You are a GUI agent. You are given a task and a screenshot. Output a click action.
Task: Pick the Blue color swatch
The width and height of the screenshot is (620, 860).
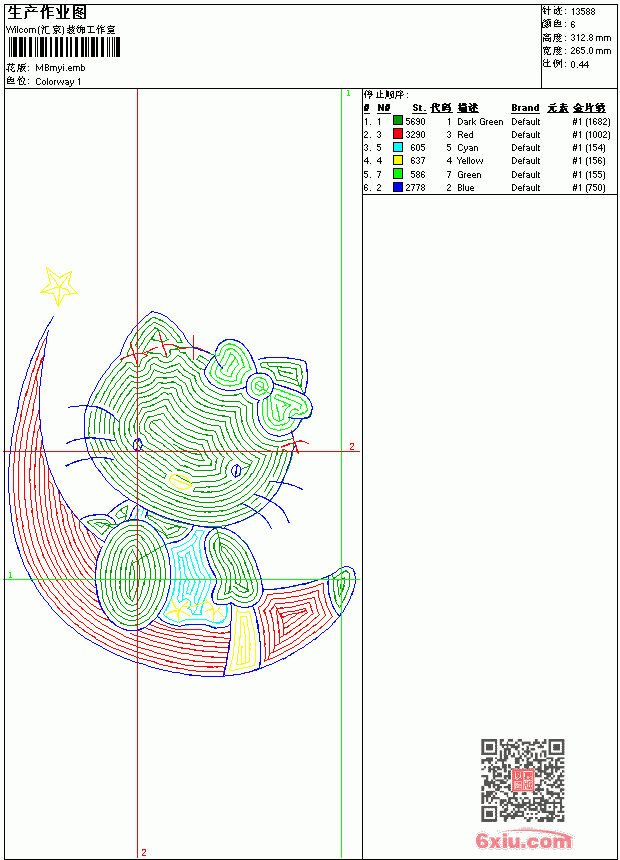point(398,187)
